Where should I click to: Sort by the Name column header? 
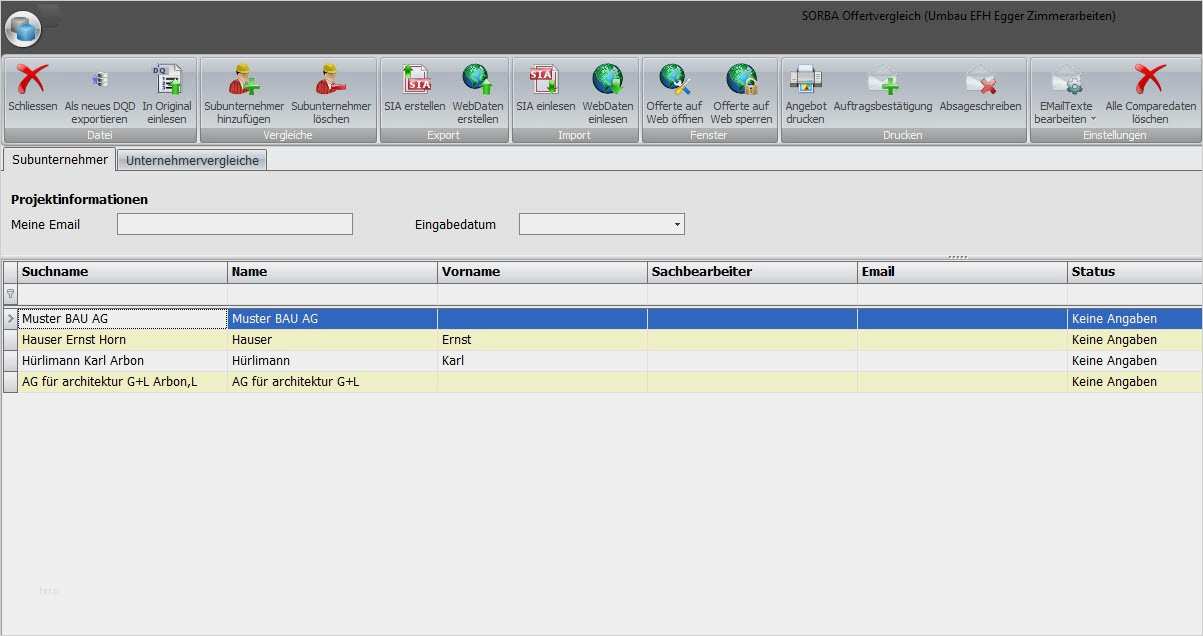(333, 271)
